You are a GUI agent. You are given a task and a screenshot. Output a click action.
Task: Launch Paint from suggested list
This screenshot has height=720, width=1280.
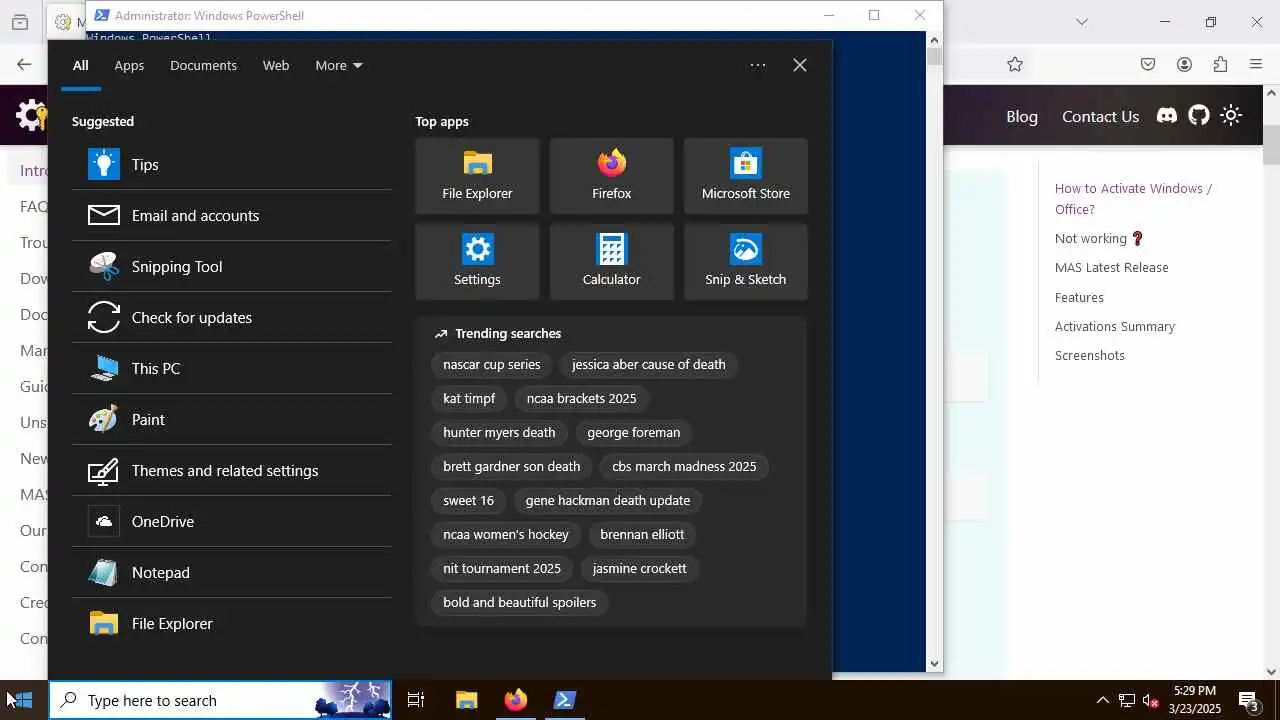tap(231, 419)
